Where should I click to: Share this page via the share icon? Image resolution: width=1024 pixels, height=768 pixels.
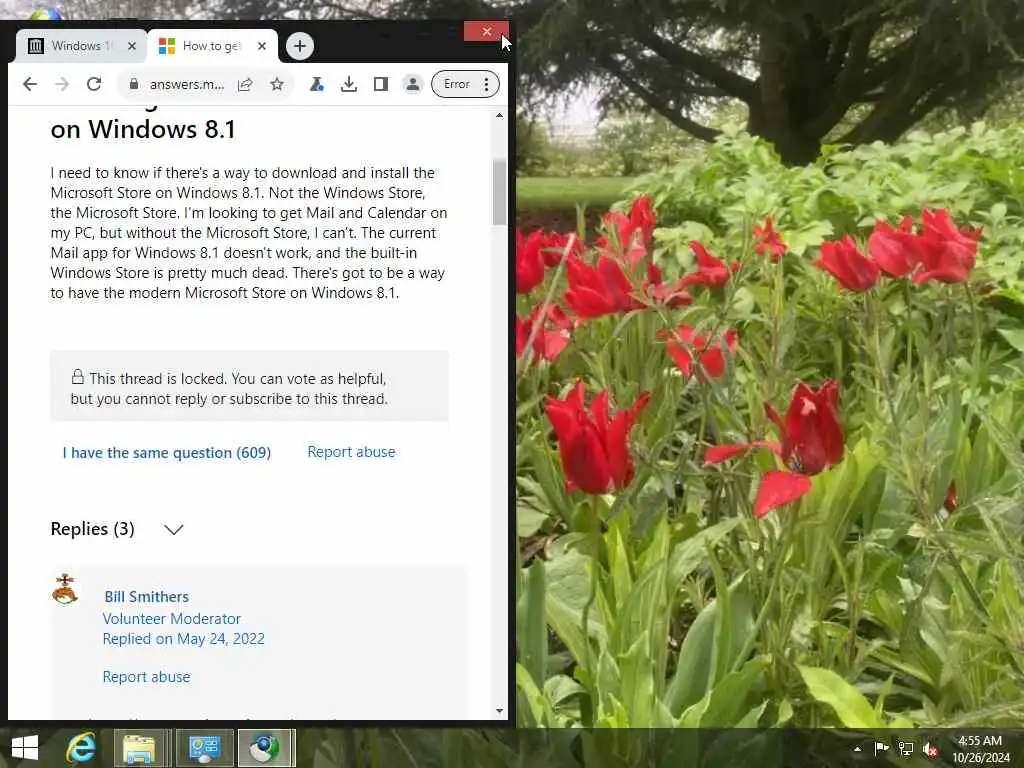coord(246,84)
